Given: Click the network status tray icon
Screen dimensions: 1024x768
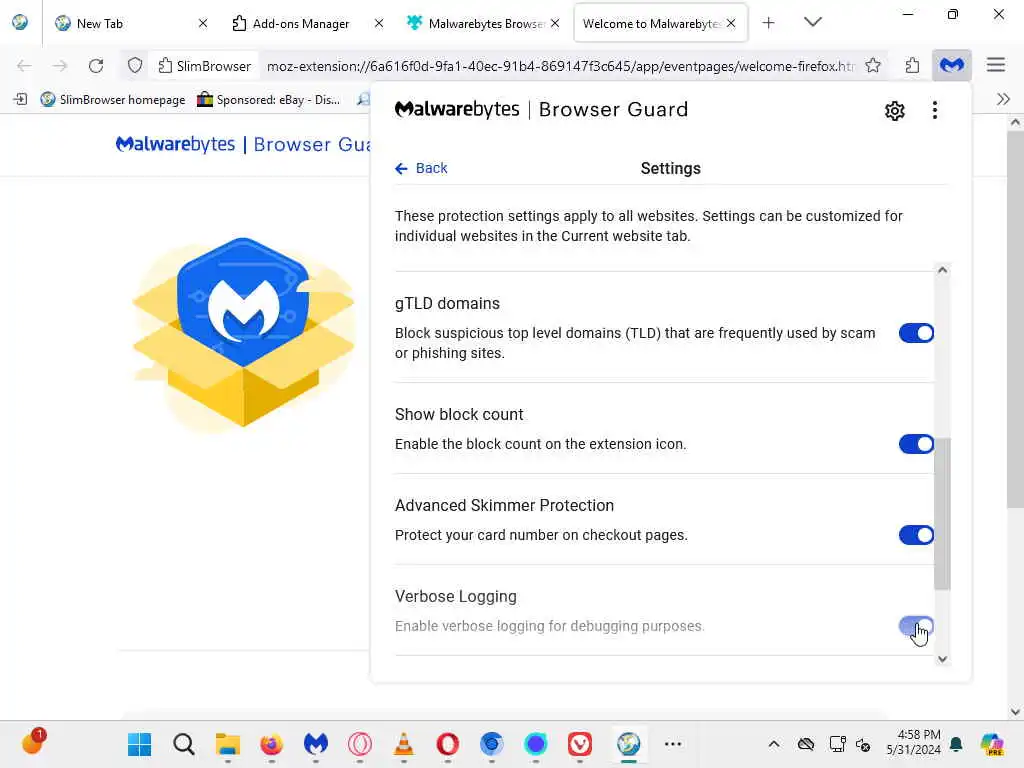Looking at the screenshot, I should point(837,744).
